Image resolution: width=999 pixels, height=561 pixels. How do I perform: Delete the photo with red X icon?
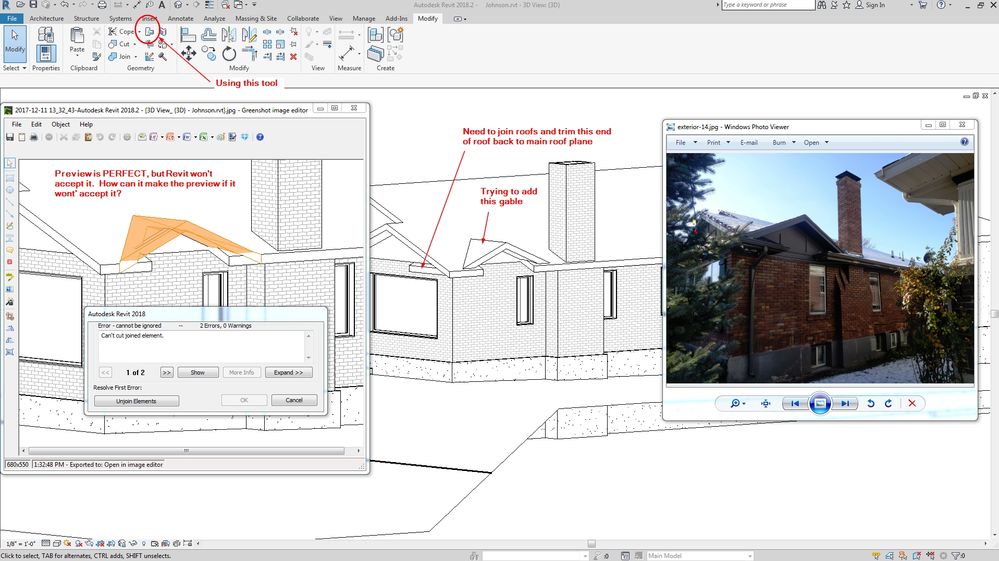coord(911,403)
